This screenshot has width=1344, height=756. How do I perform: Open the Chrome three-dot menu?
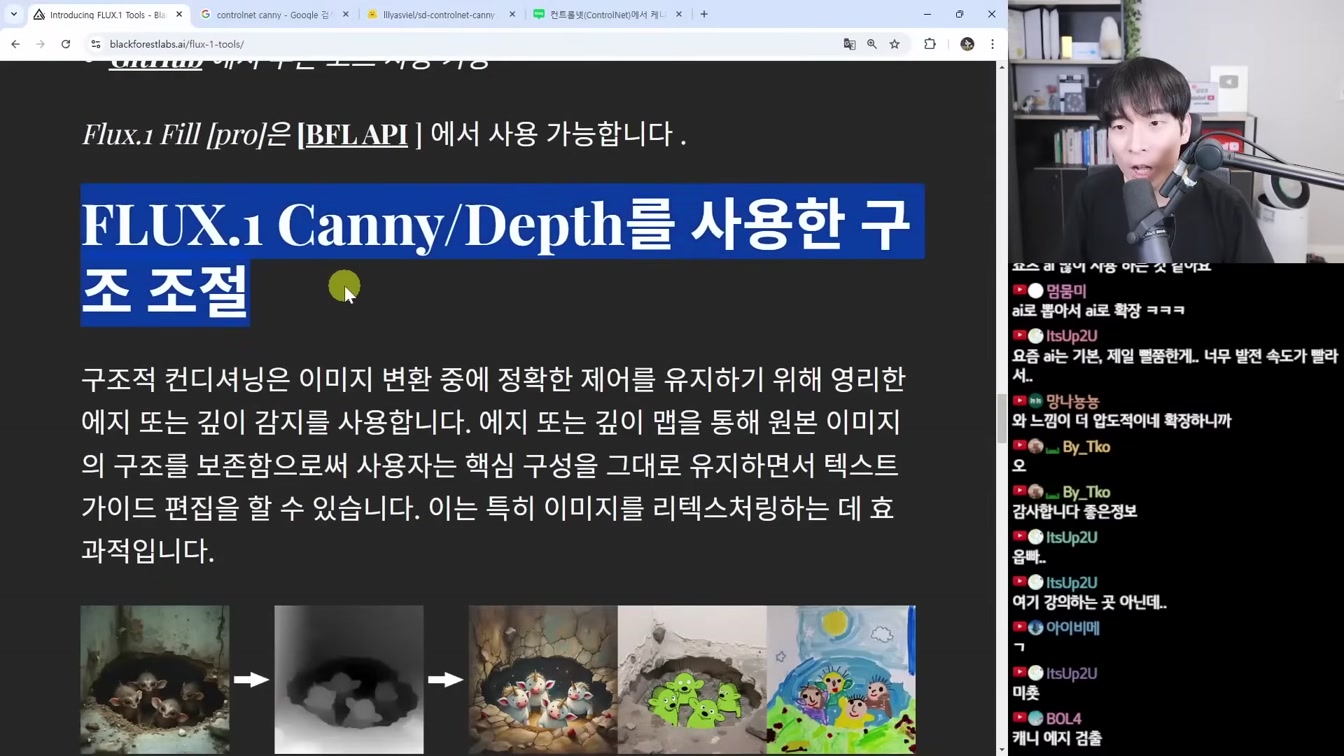click(x=992, y=44)
